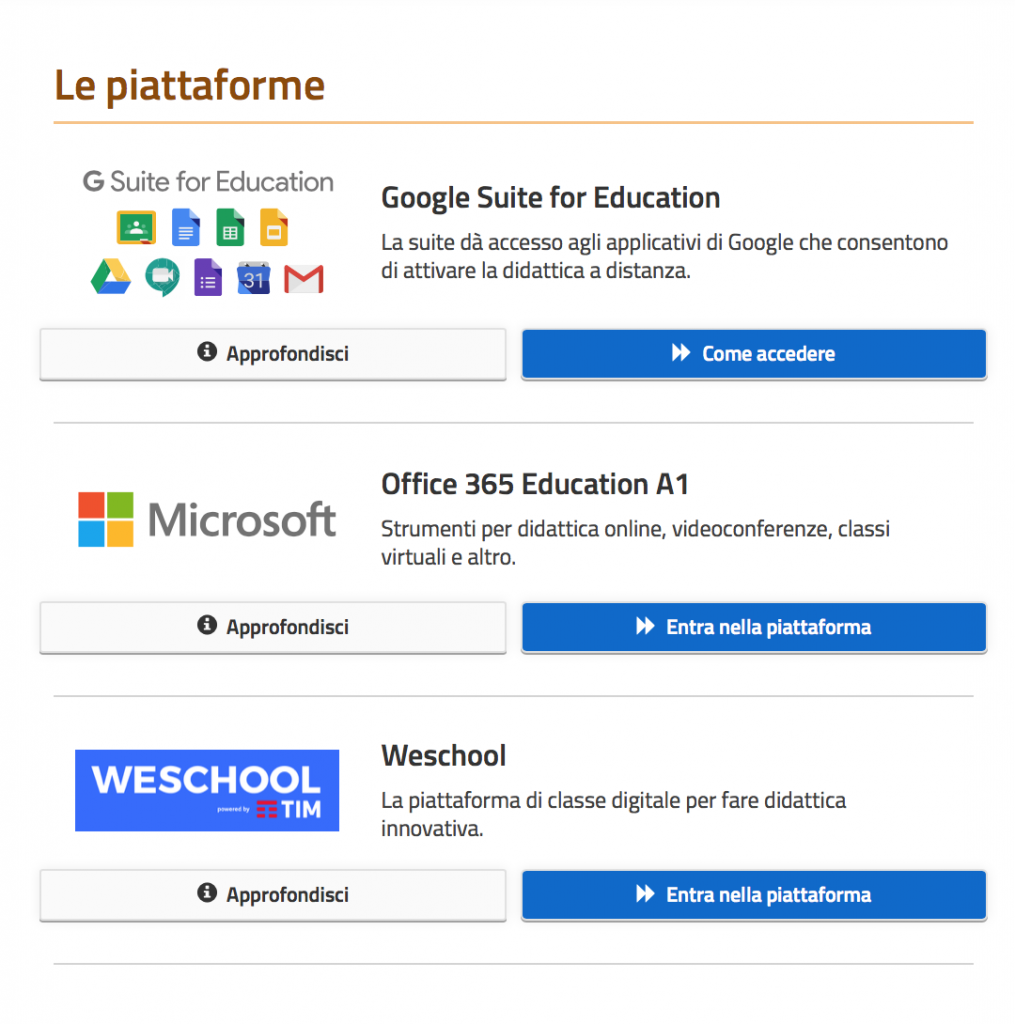Select the Google Suite for Education heading
Viewport: 1015px width, 1024px height.
click(551, 198)
